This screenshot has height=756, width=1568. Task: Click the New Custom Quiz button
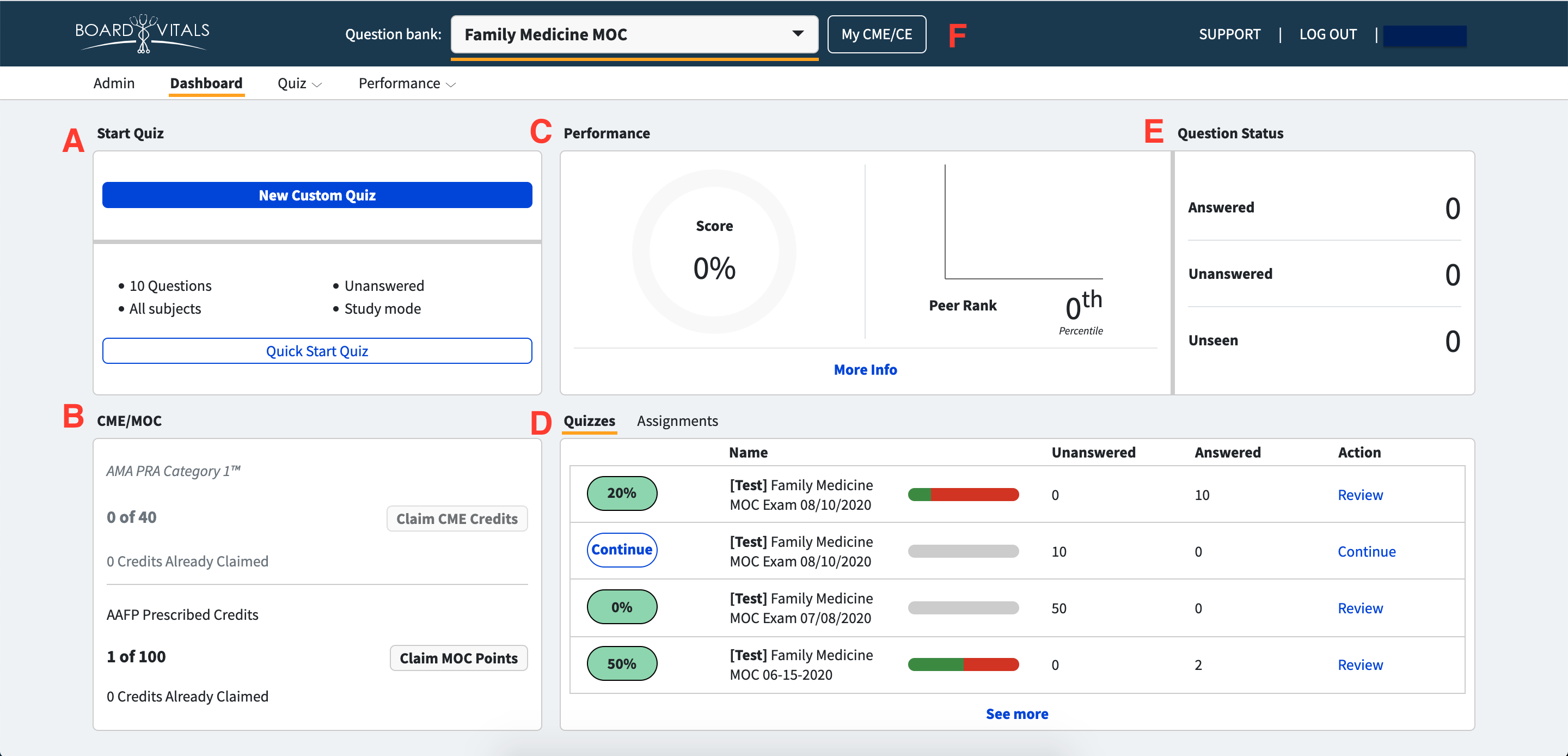click(317, 195)
